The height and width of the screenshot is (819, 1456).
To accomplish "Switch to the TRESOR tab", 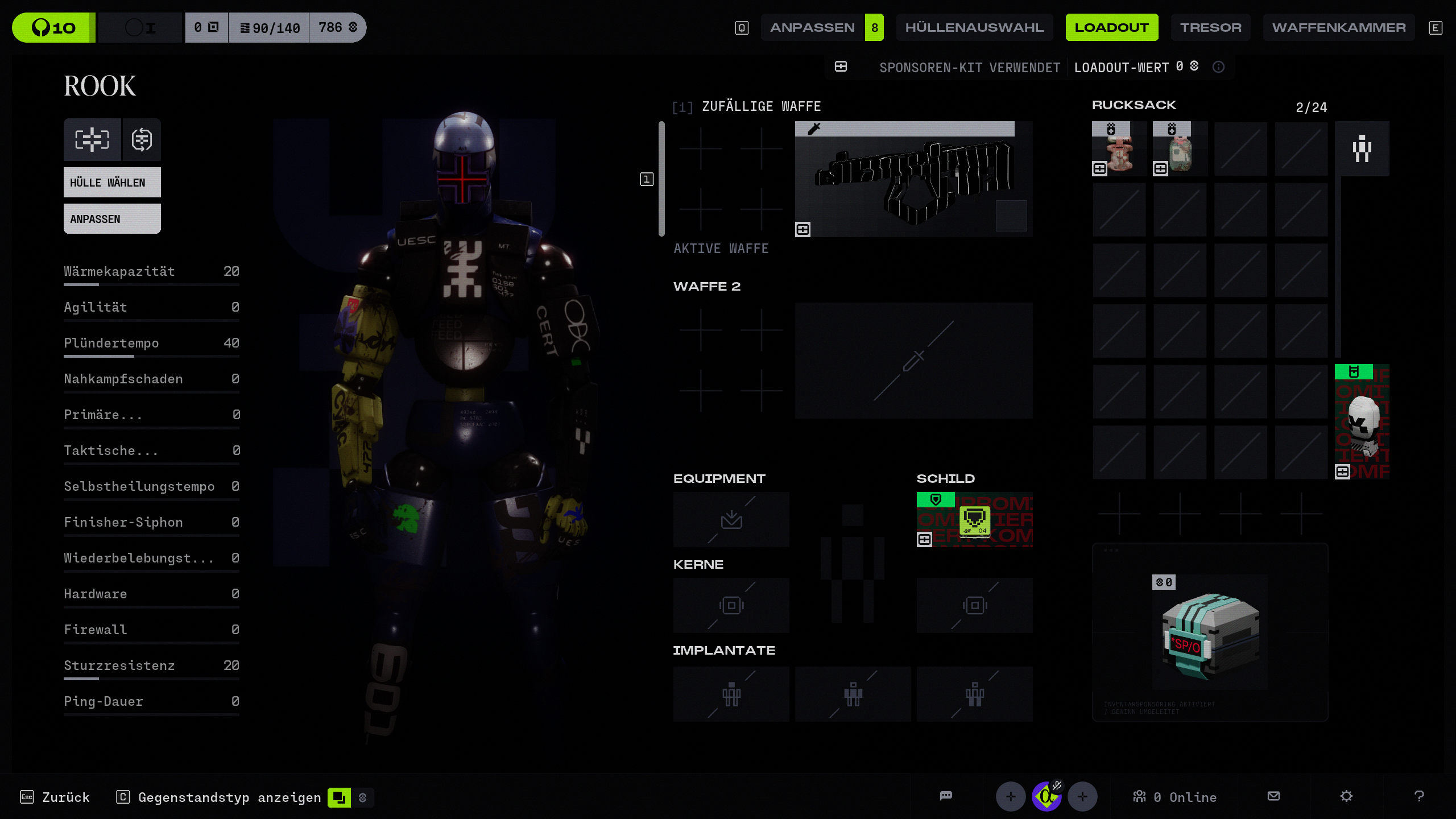I will point(1210,27).
